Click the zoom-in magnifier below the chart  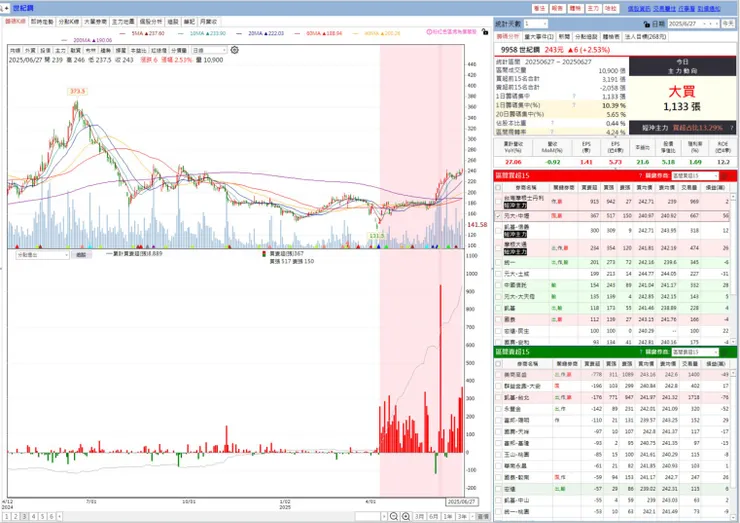click(x=405, y=516)
